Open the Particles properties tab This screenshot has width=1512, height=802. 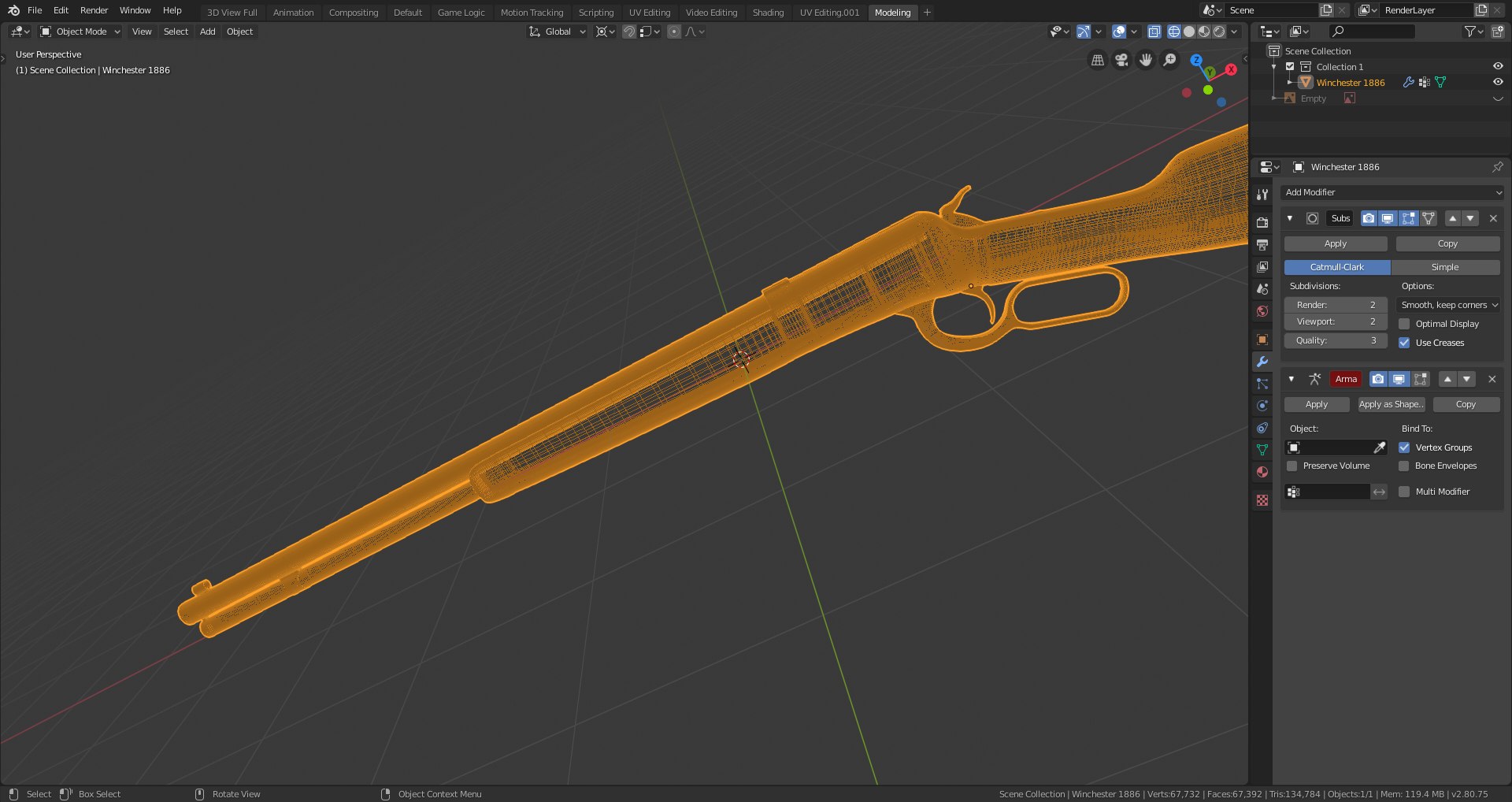coord(1262,384)
